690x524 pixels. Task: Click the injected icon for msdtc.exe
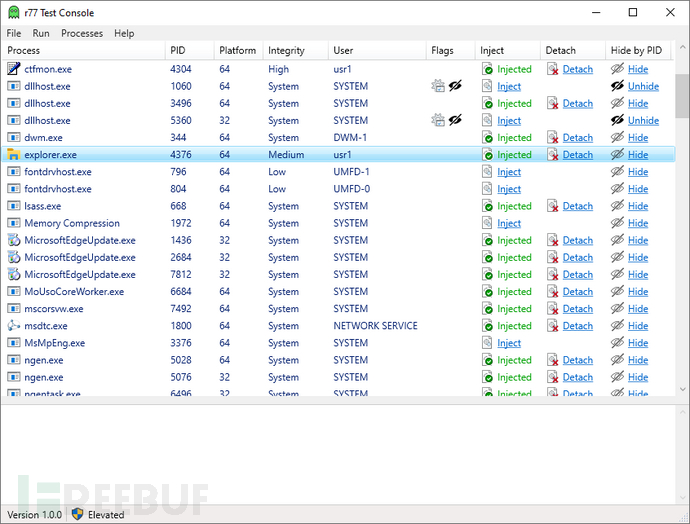coord(487,326)
